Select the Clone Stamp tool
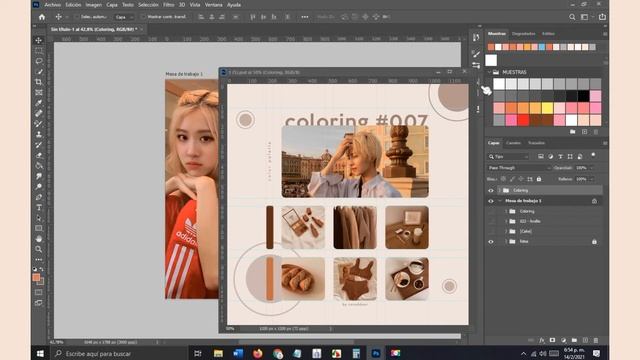Screen dimensions: 640x360 (x=39, y=134)
